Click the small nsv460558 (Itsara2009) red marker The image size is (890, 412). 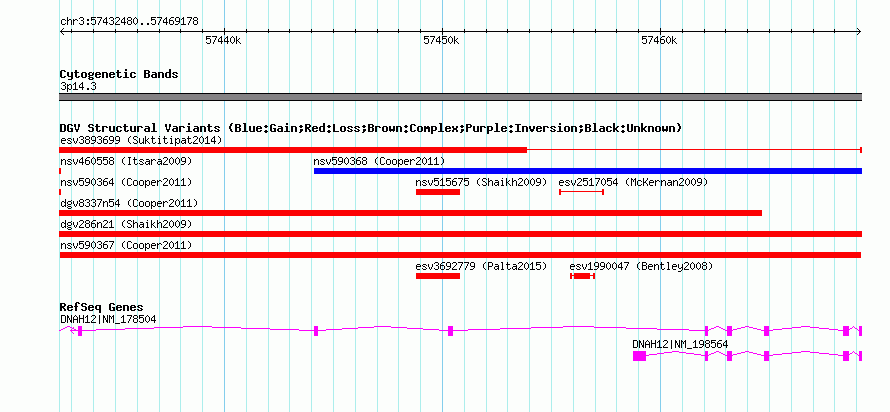(x=60, y=171)
